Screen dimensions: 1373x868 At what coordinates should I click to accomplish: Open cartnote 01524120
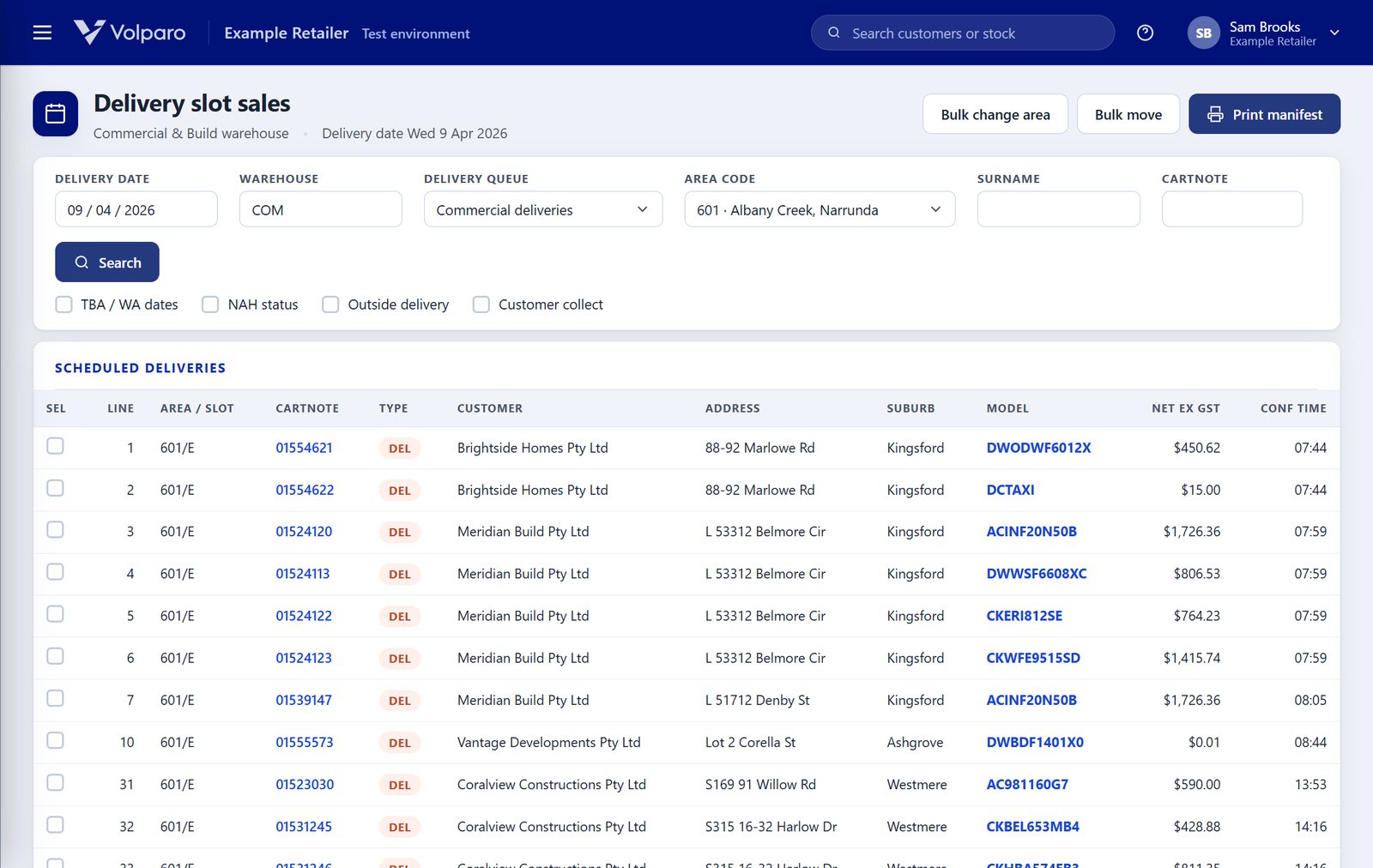304,532
